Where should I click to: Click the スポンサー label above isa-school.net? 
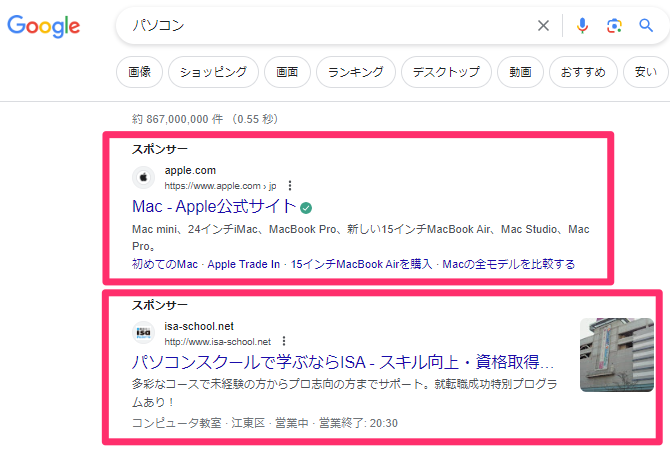tap(160, 305)
